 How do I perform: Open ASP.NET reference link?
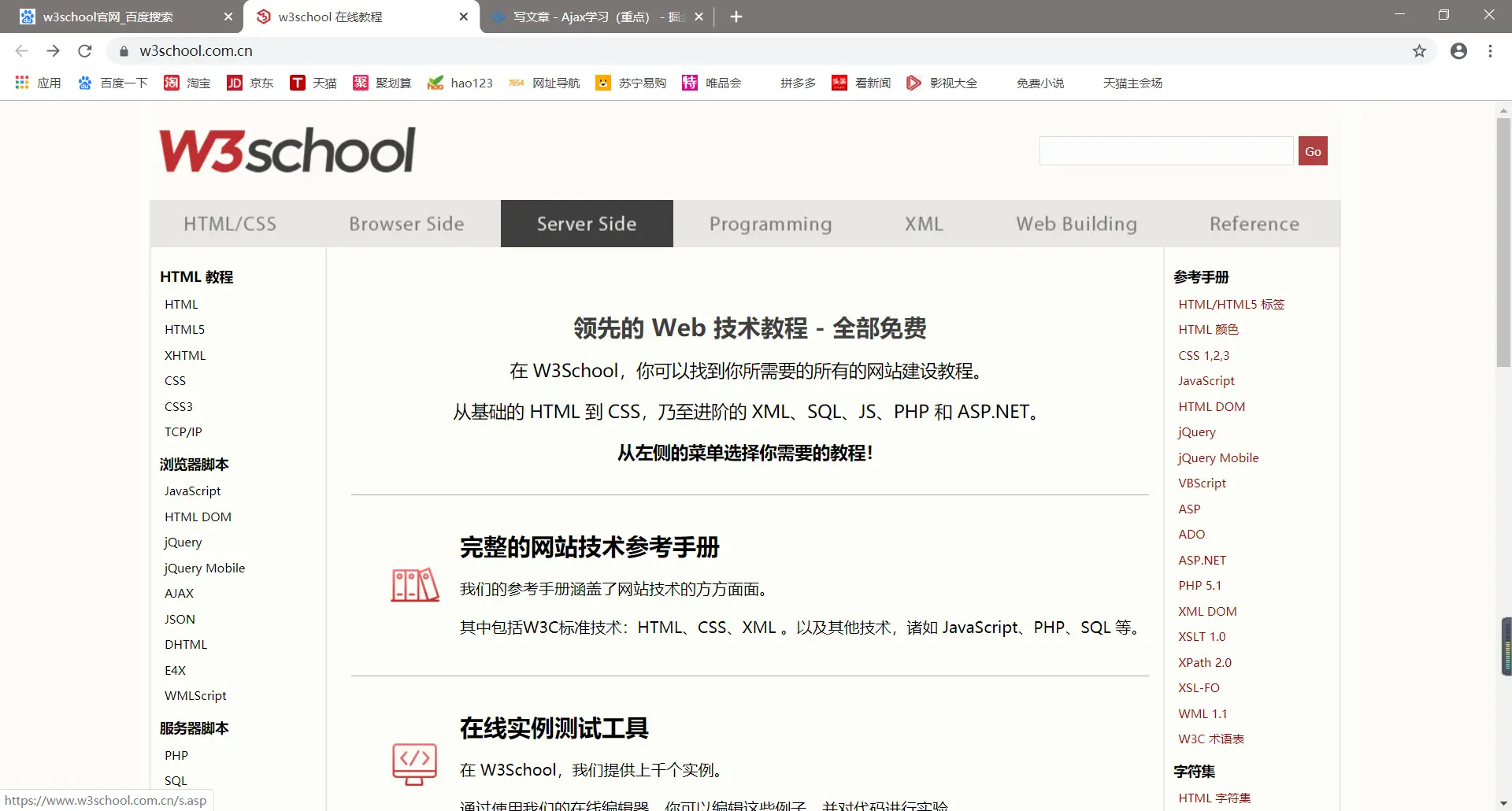pos(1202,561)
